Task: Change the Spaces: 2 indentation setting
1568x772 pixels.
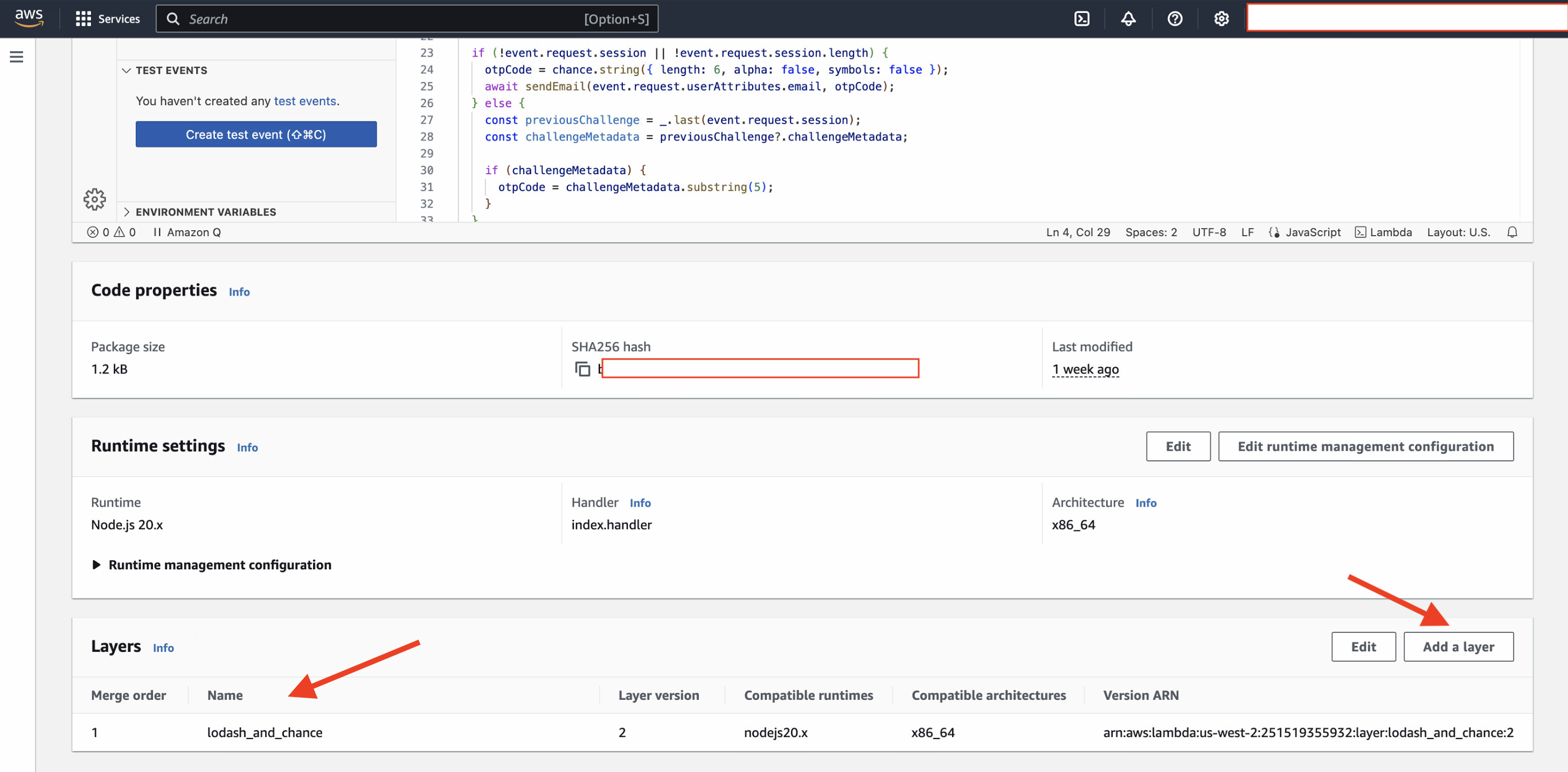Action: [1151, 232]
